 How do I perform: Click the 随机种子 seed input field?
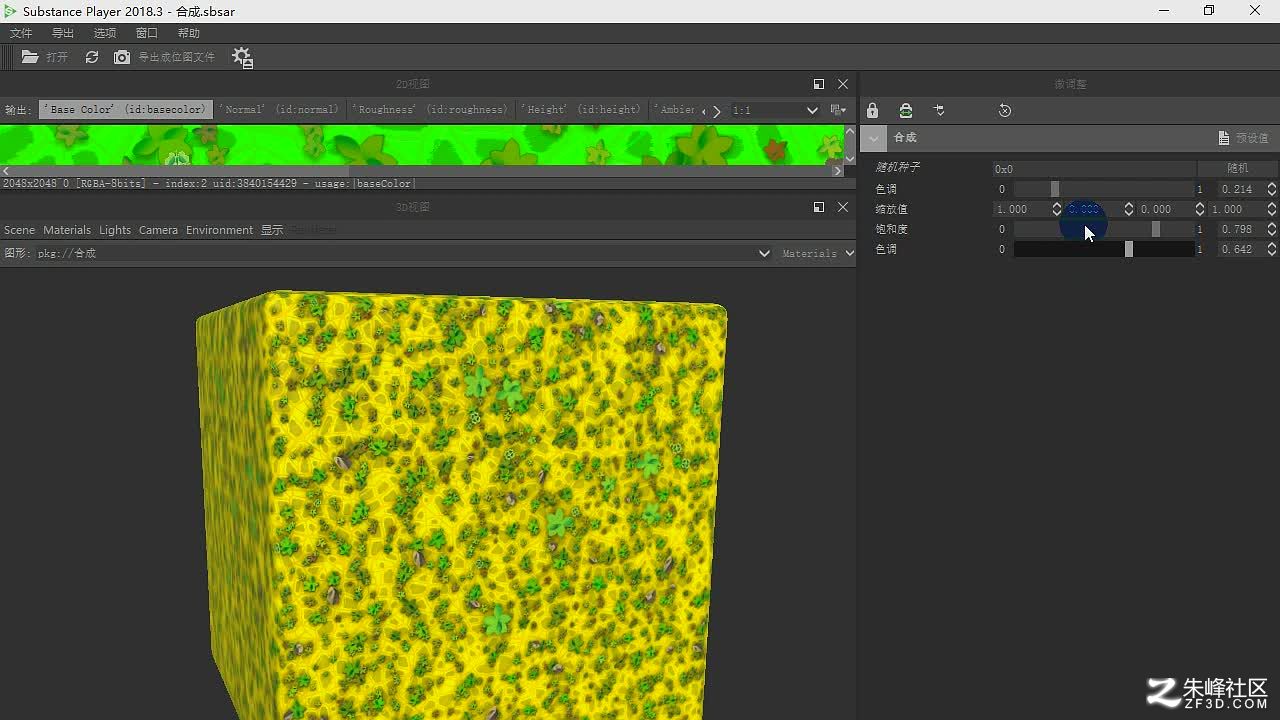[1094, 169]
